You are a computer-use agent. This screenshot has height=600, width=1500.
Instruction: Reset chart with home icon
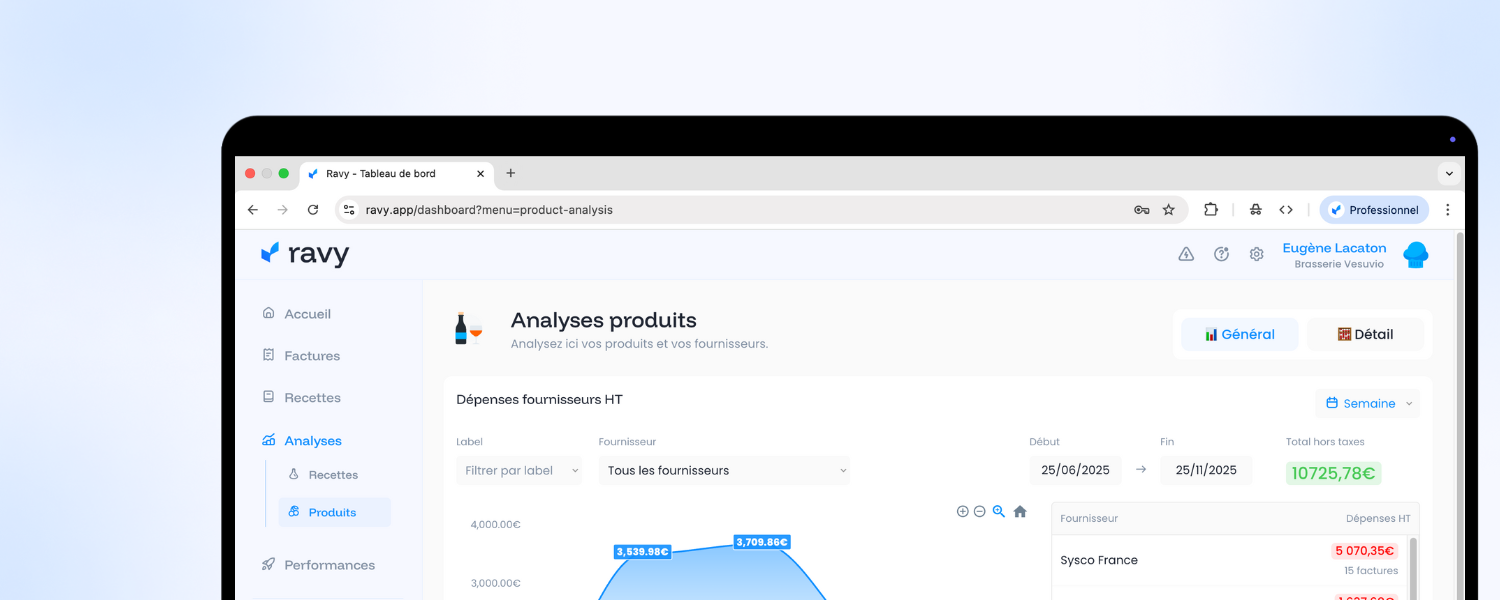click(1020, 511)
